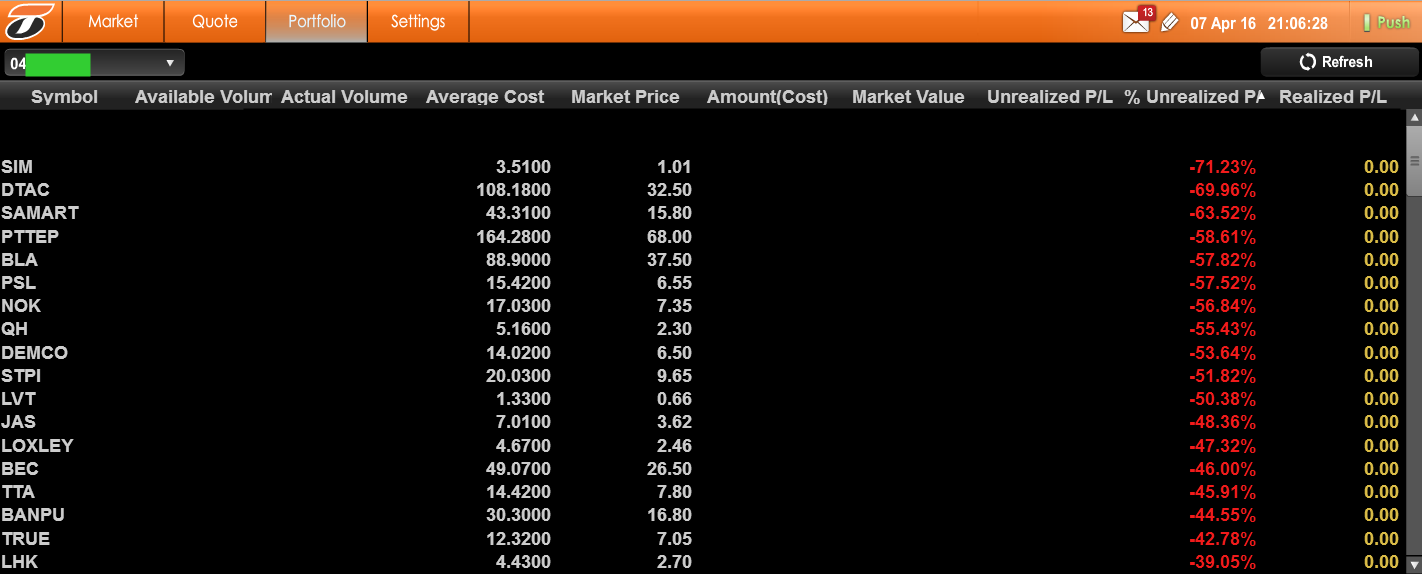The image size is (1422, 574).
Task: Select the BANPU symbol row
Action: click(x=703, y=515)
